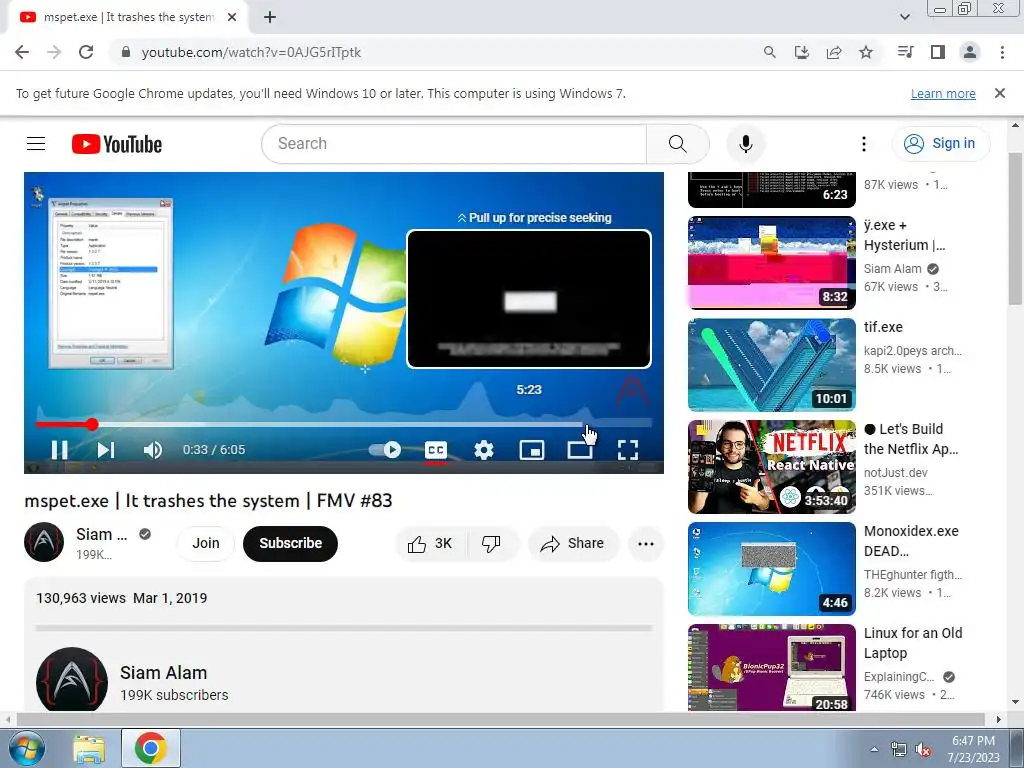Focus the YouTube Search field
The width and height of the screenshot is (1024, 768).
[x=454, y=144]
